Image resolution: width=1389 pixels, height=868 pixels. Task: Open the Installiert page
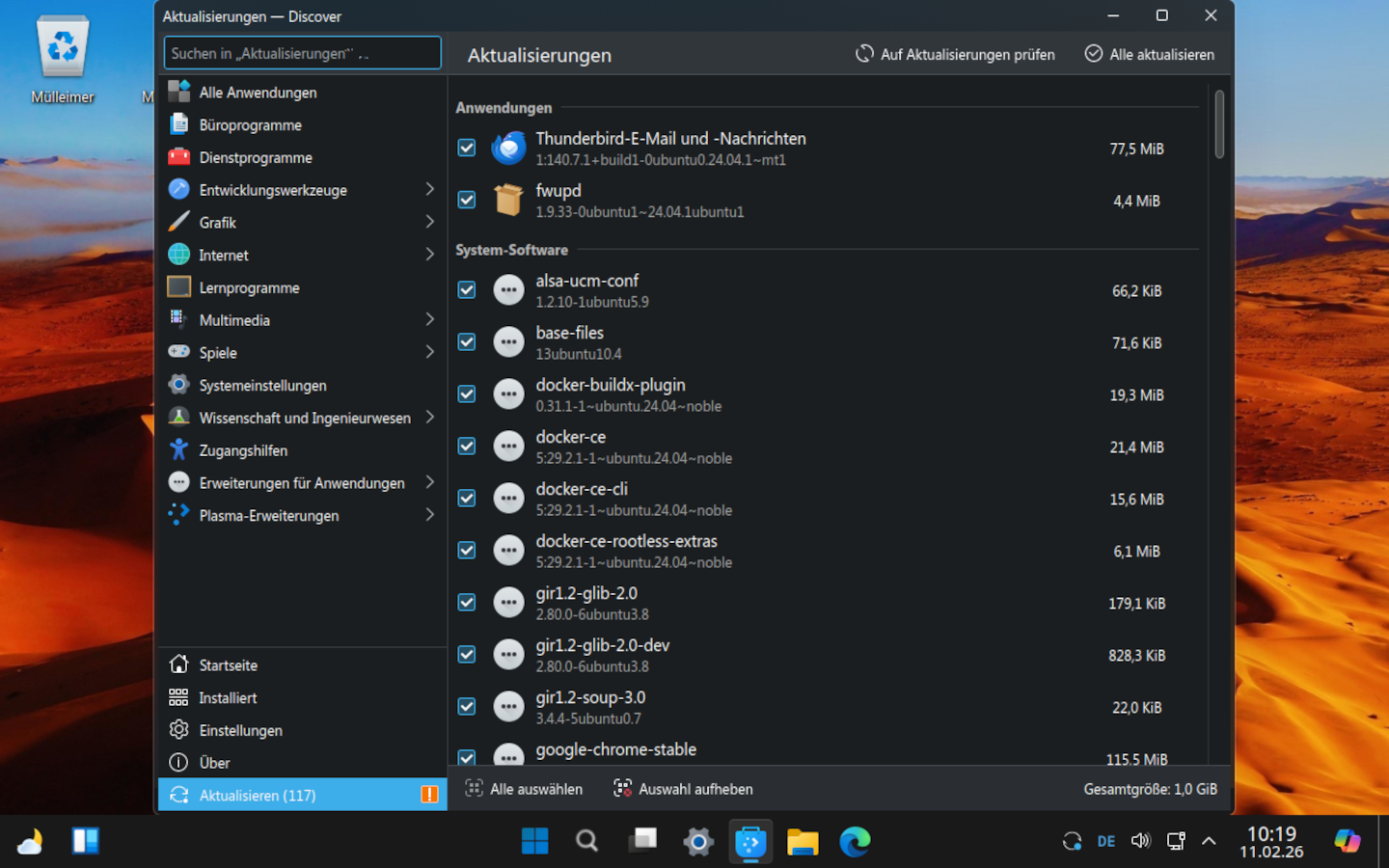[228, 697]
